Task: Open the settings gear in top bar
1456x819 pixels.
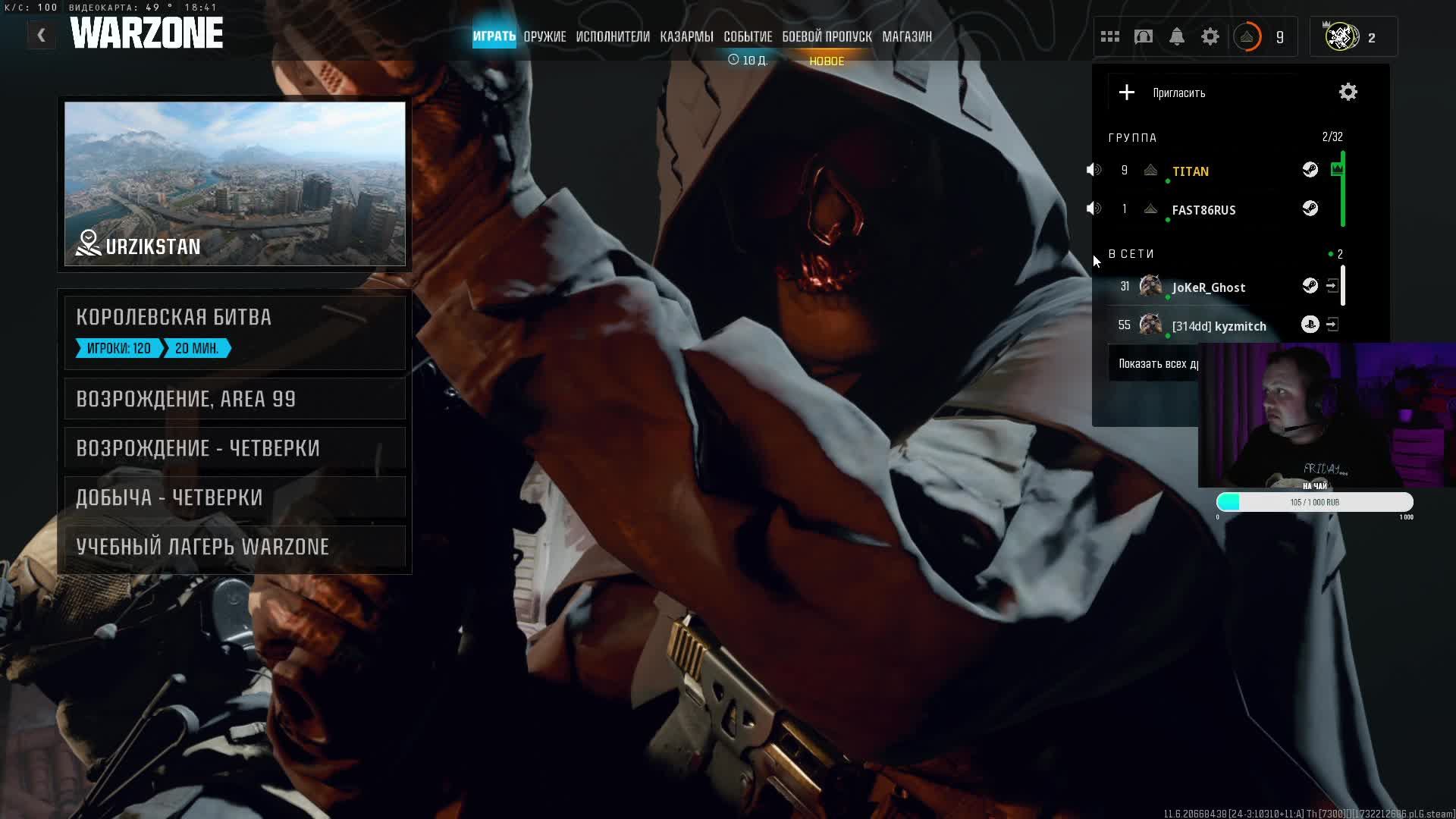Action: 1210,36
